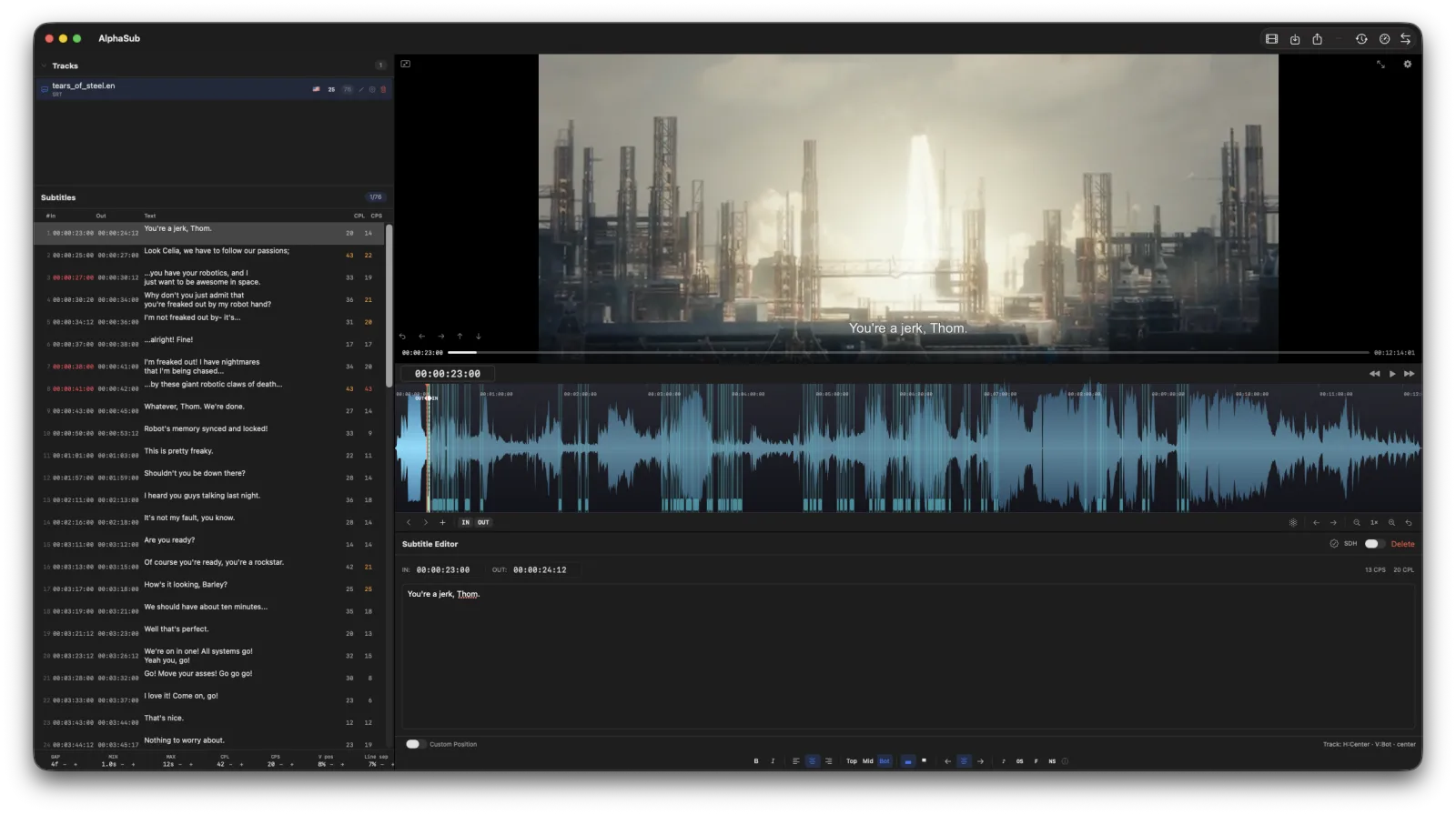Screen dimensions: 1456x815
Task: Add a subtitle with the plus under the waveform
Action: point(442,523)
